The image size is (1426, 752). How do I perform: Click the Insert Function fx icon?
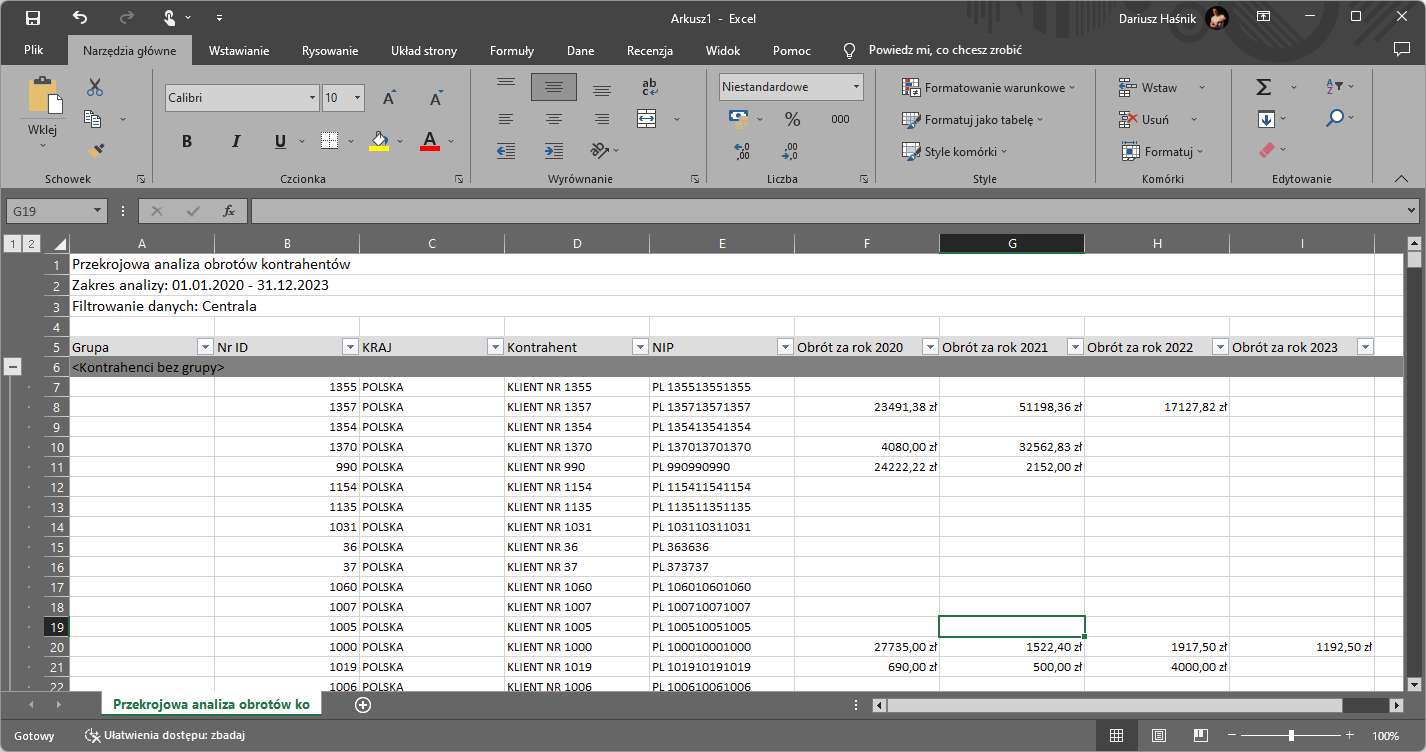(229, 211)
